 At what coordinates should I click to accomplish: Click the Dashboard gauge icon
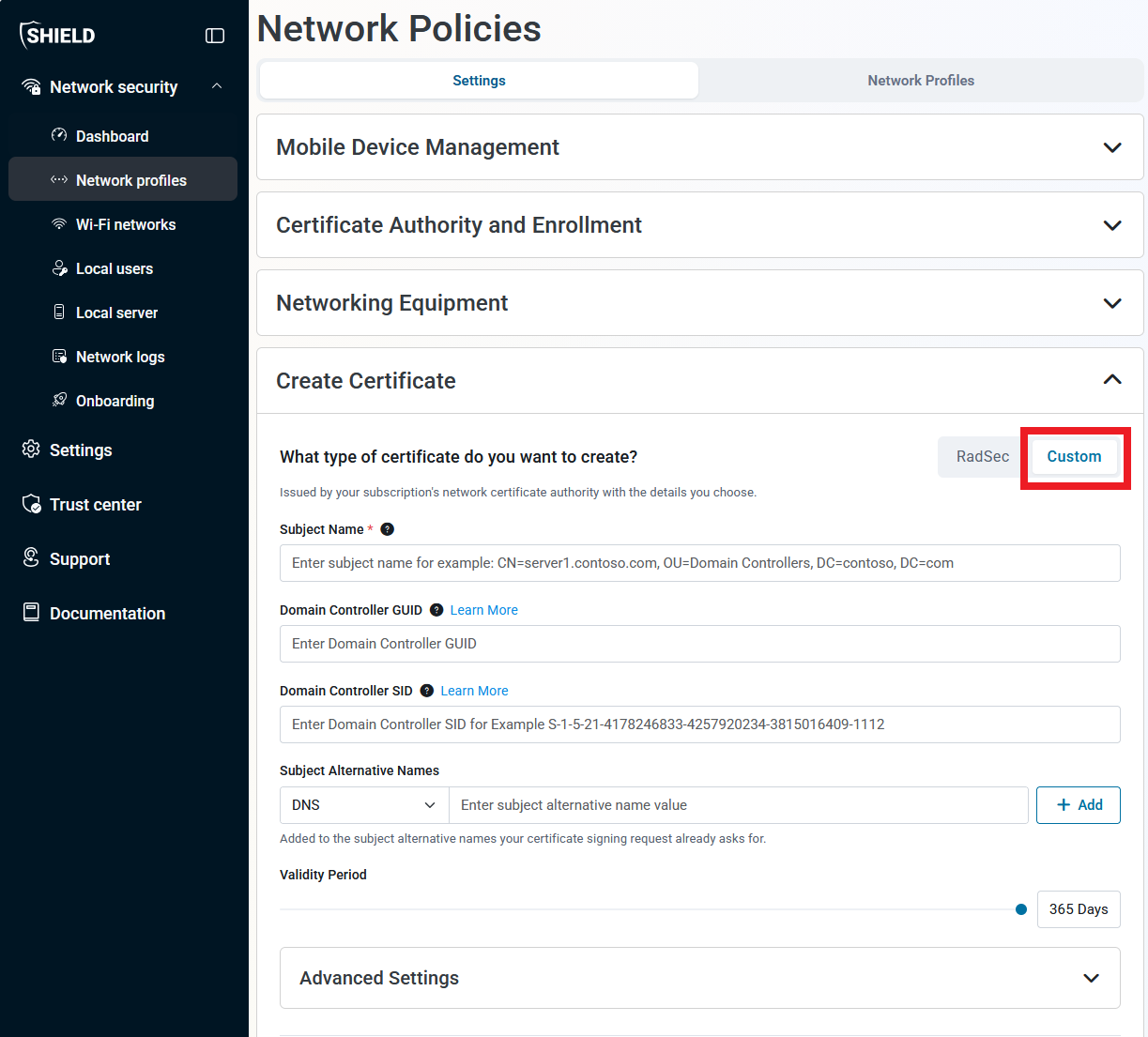[x=59, y=135]
